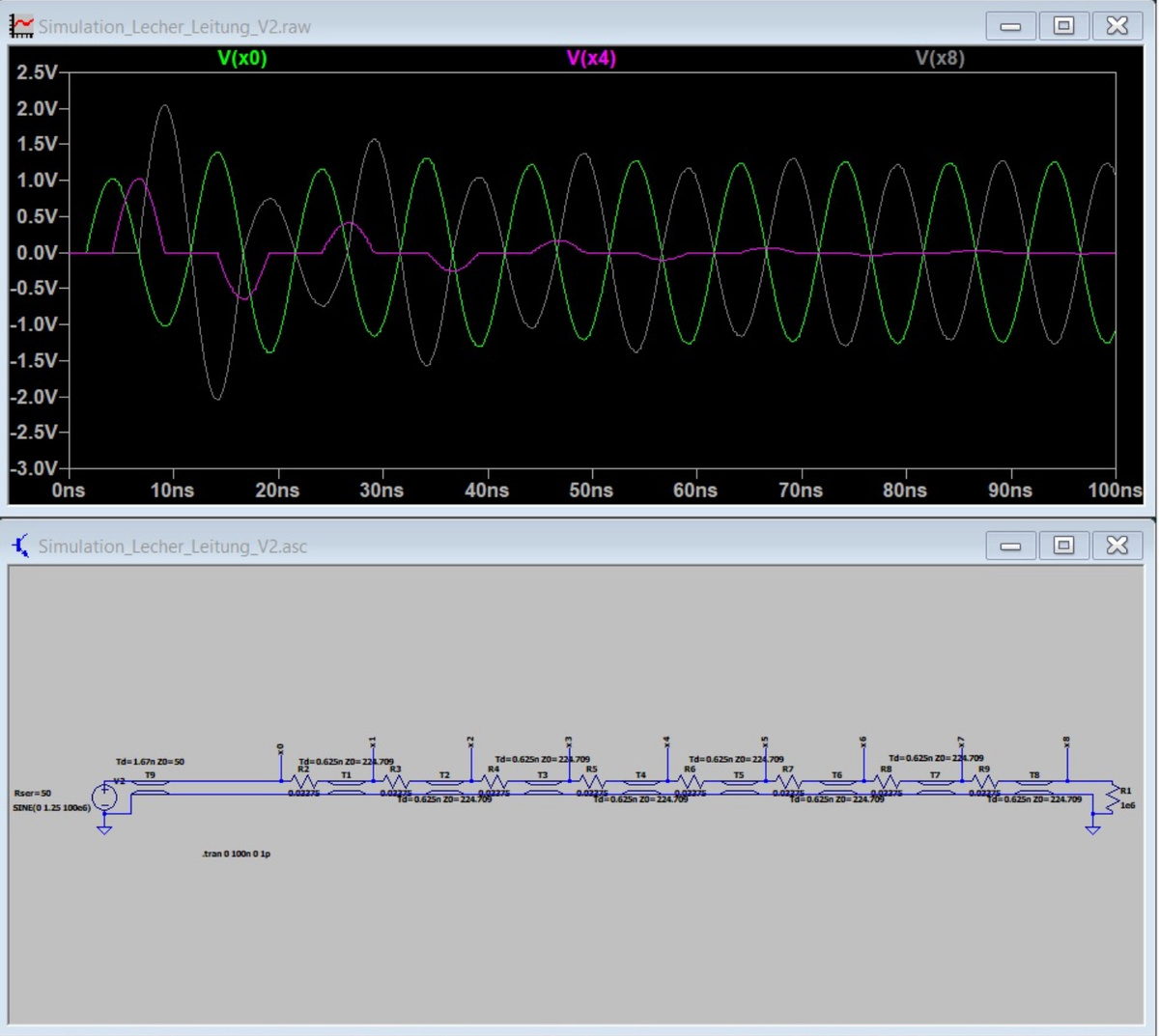Select transmission line T6
Viewport: 1159px width, 1036px height.
tap(836, 787)
